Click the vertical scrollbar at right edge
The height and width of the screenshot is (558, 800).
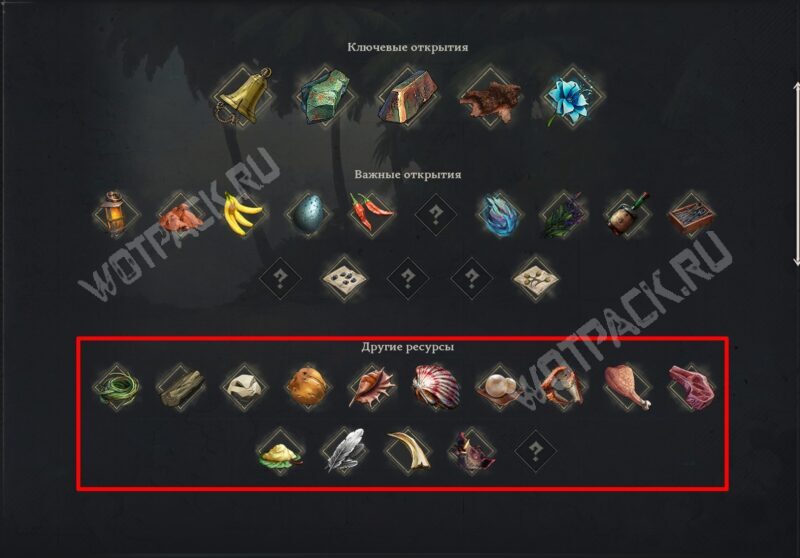tap(796, 173)
